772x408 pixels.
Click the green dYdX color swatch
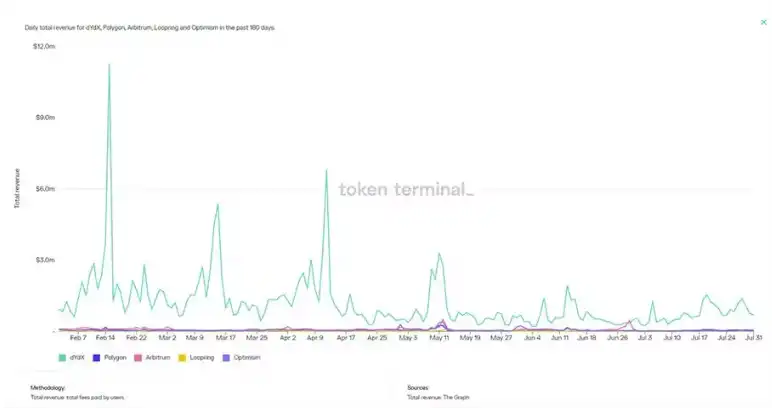click(x=62, y=358)
